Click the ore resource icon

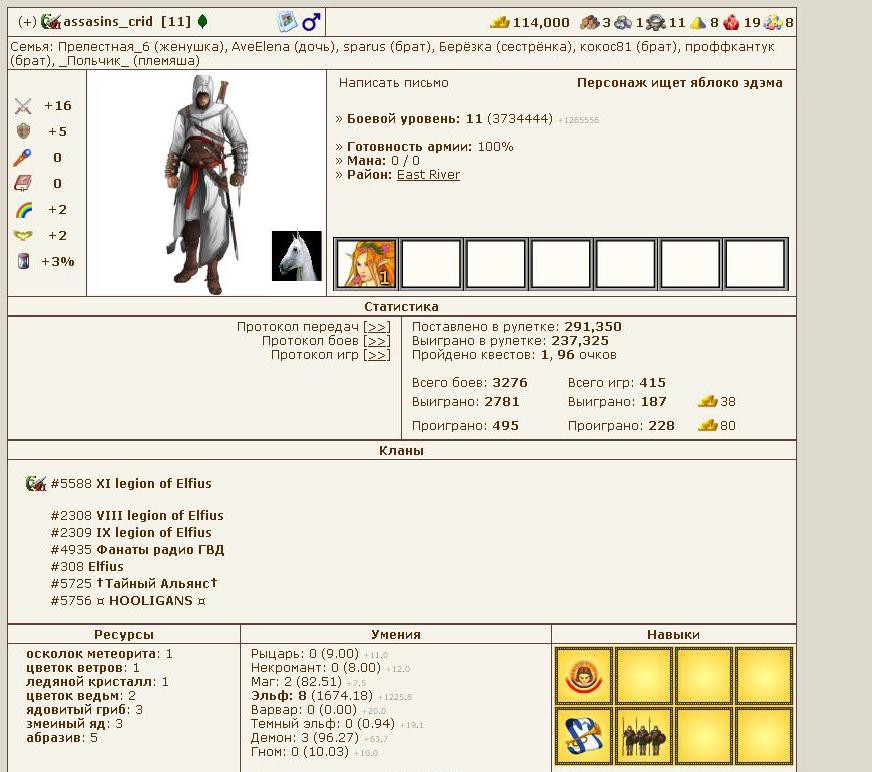pos(623,23)
